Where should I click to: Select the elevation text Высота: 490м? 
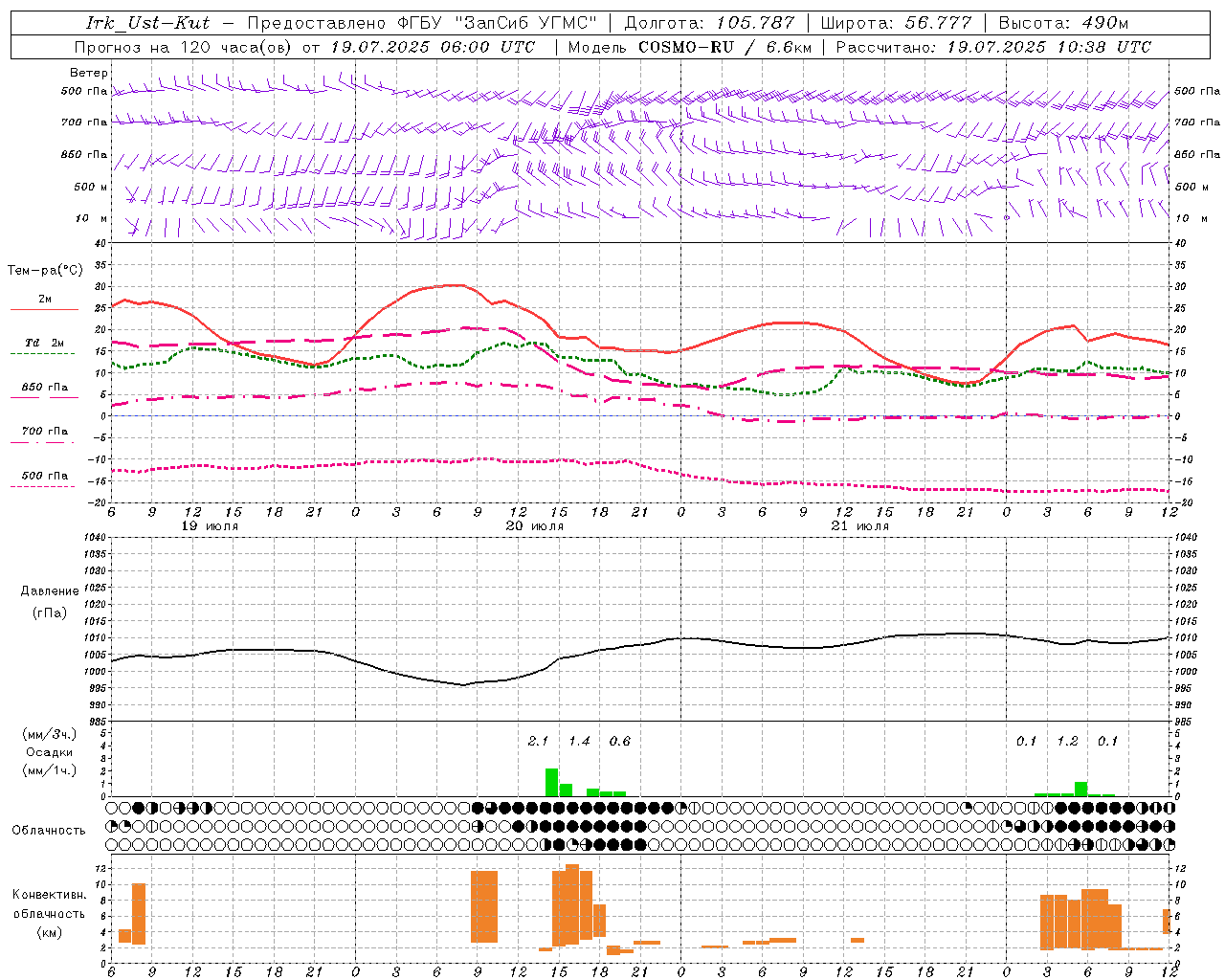click(x=1063, y=23)
